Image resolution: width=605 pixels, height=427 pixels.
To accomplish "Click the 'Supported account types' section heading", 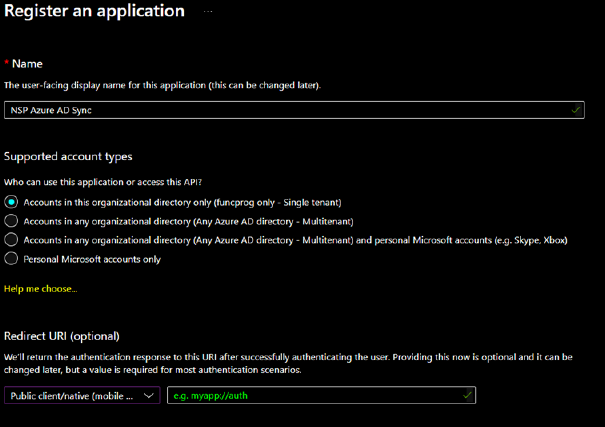I will coord(68,157).
